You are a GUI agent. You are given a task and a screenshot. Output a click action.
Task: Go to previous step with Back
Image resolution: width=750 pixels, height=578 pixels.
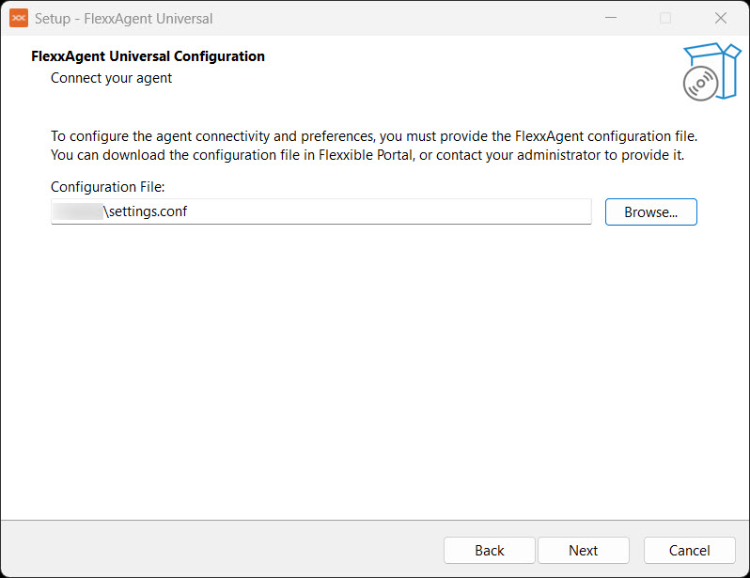point(489,550)
